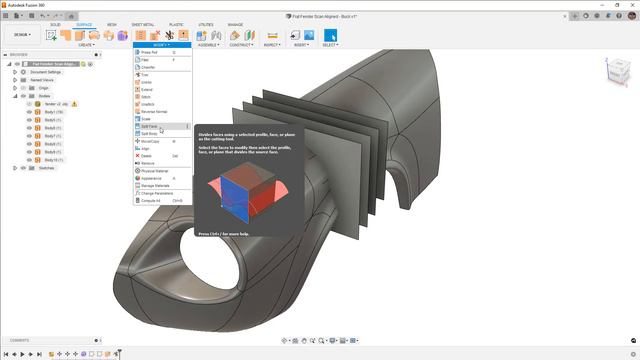This screenshot has height=360, width=640.
Task: Switch to the Mesh tab
Action: [111, 24]
